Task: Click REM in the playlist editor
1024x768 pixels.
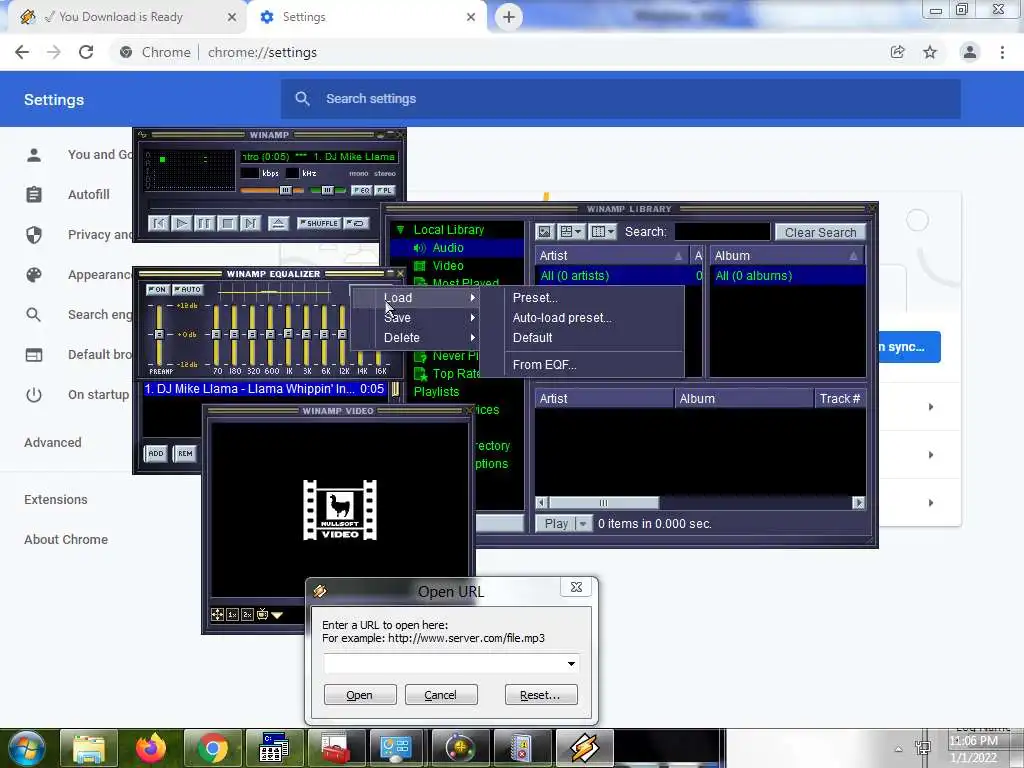Action: (185, 453)
